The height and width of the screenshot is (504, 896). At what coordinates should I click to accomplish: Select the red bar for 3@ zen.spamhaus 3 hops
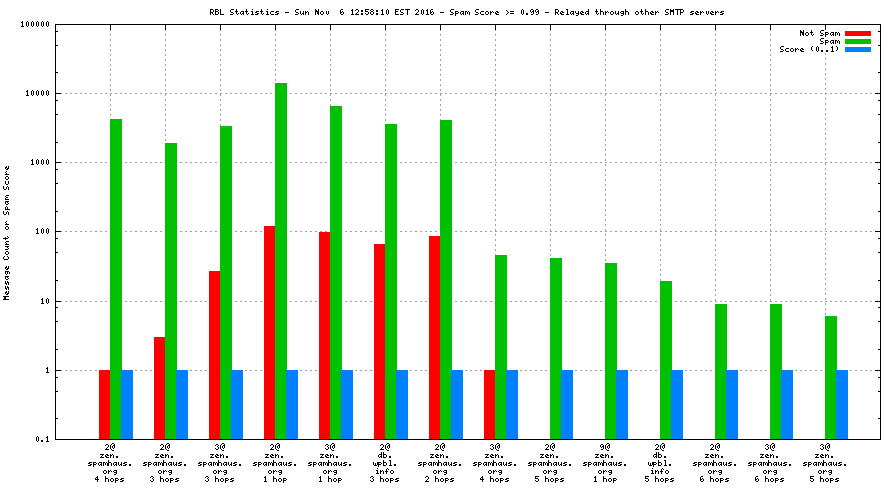click(215, 354)
